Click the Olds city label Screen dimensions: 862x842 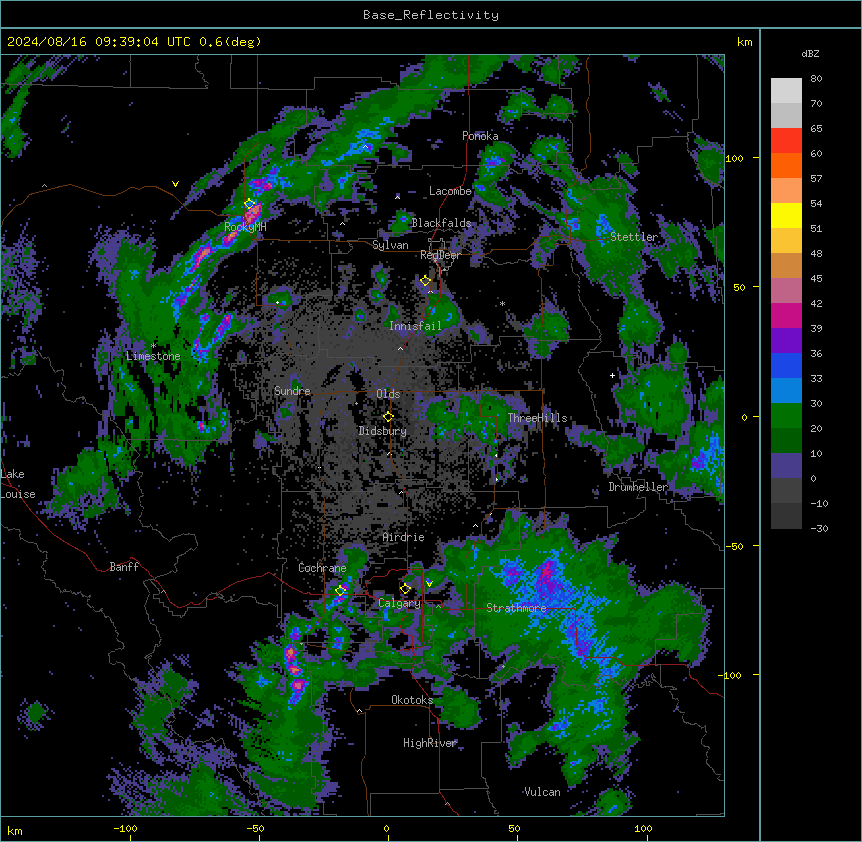[x=388, y=394]
